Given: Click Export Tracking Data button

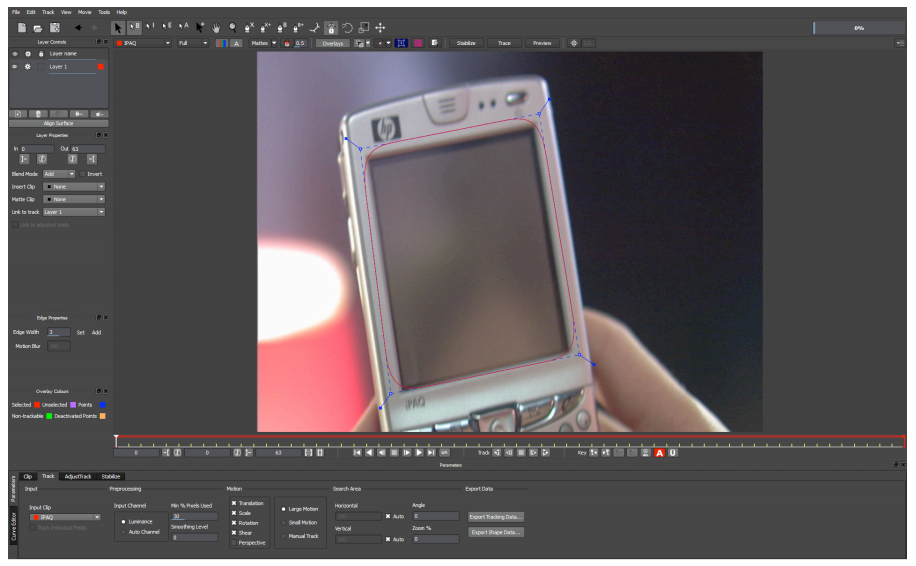Looking at the screenshot, I should (x=495, y=517).
